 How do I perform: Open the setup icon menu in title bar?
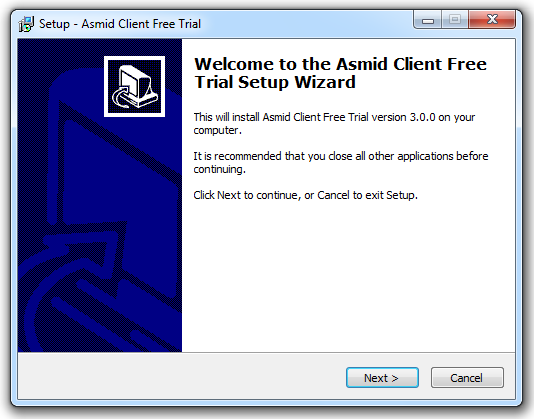26,24
